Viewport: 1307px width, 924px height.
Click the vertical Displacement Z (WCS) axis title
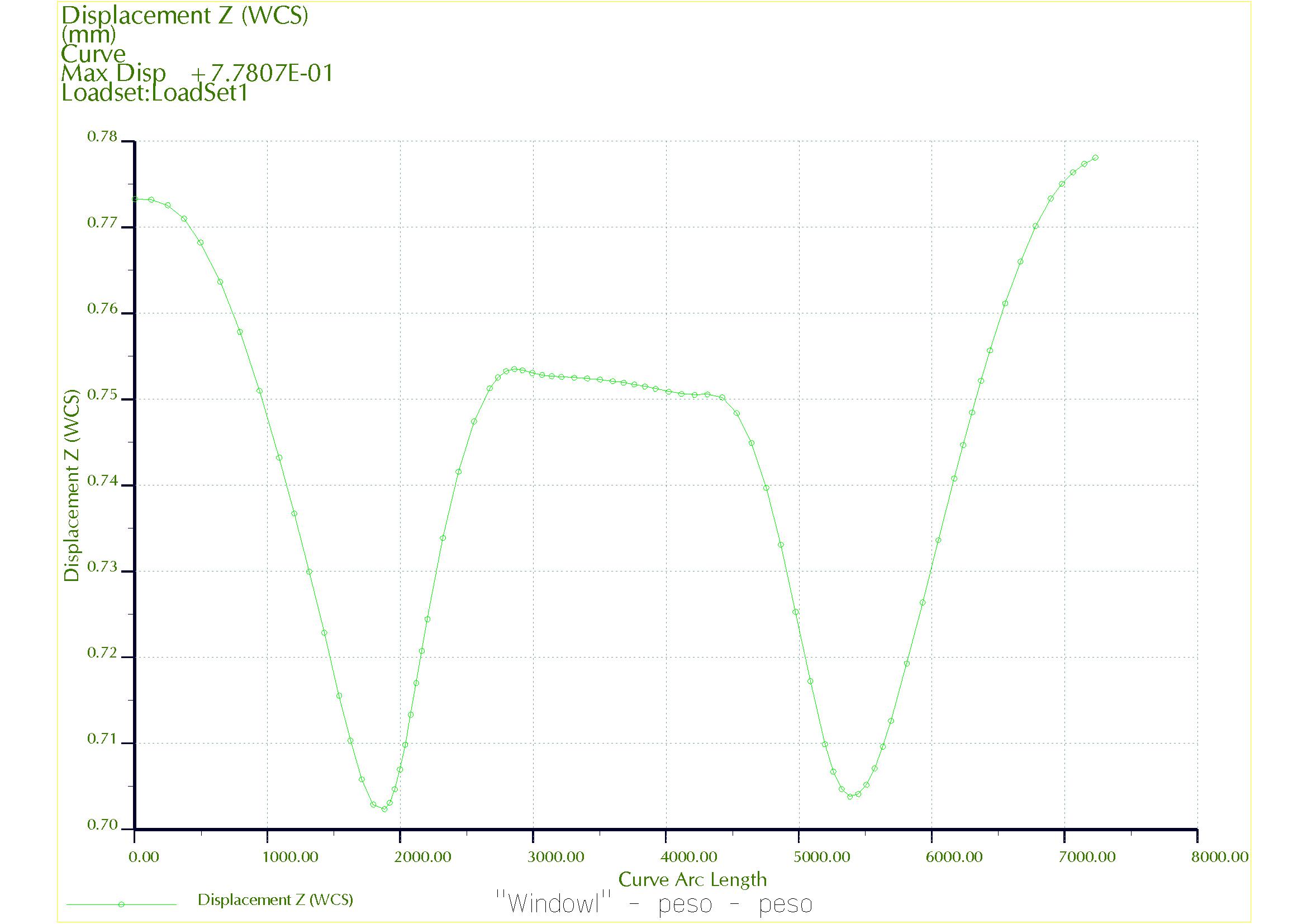pos(72,485)
